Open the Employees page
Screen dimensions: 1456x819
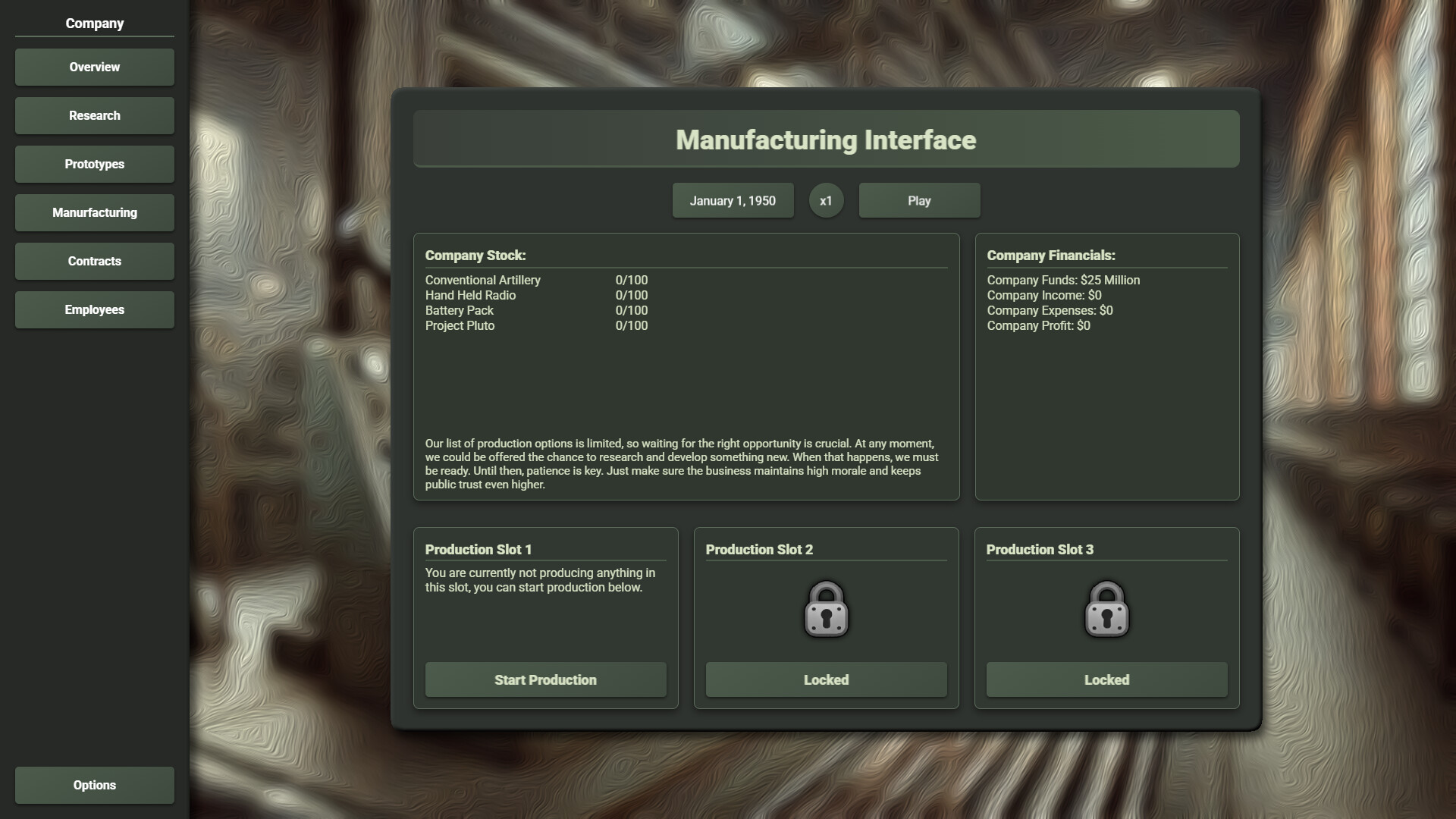coord(94,309)
